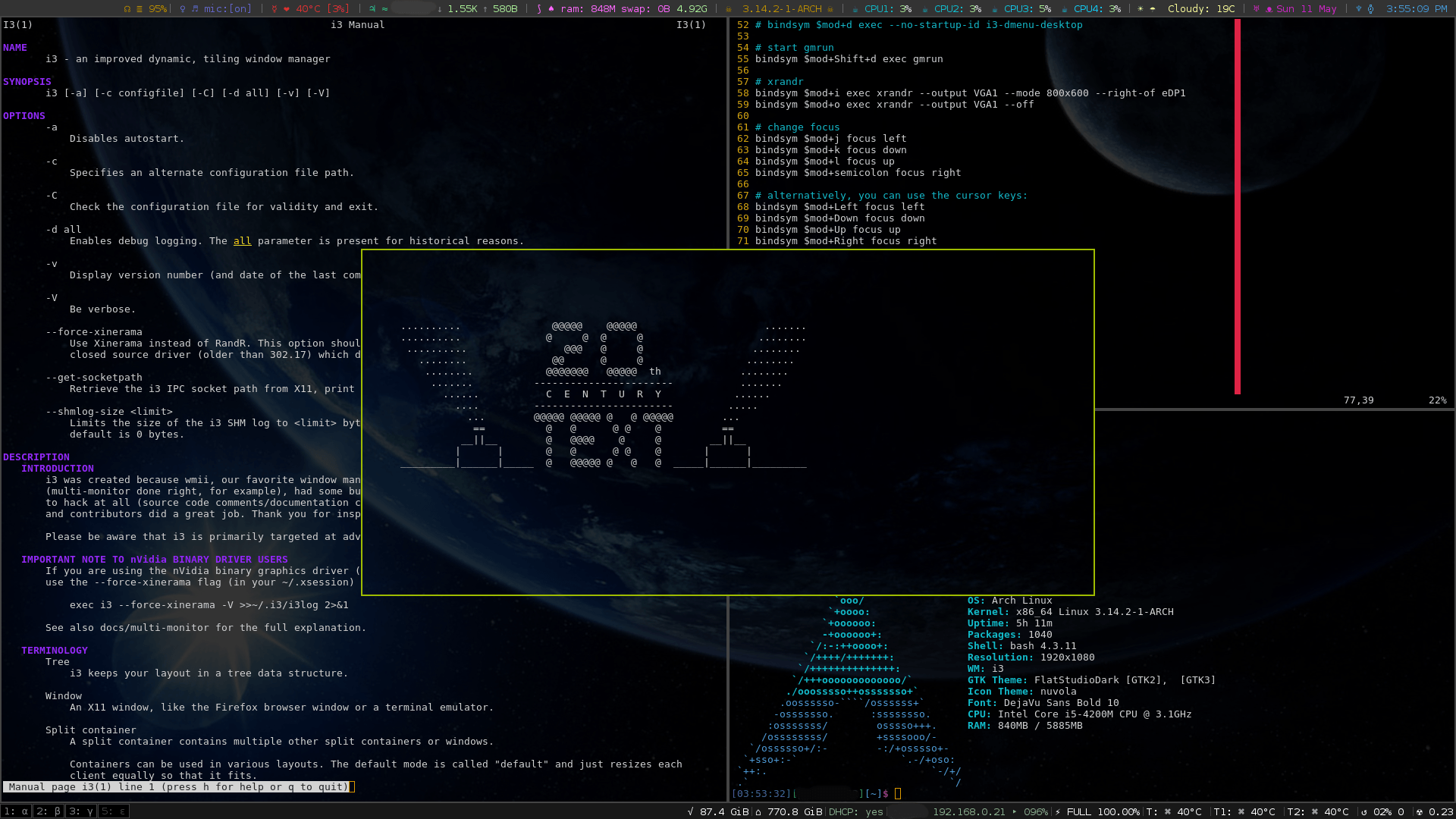The width and height of the screenshot is (1456, 819).
Task: Click the 02% CPU usage entry in bottom bar
Action: click(1382, 811)
